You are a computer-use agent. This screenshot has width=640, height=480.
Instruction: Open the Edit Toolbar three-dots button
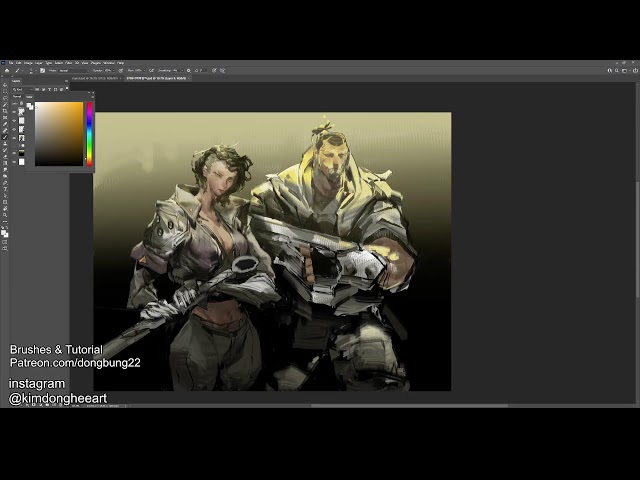[5, 222]
